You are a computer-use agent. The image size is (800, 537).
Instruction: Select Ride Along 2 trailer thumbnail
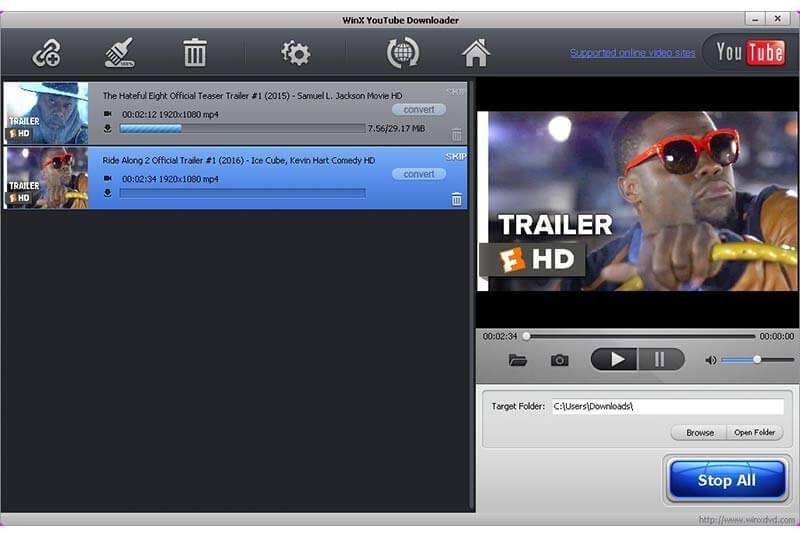(x=46, y=178)
